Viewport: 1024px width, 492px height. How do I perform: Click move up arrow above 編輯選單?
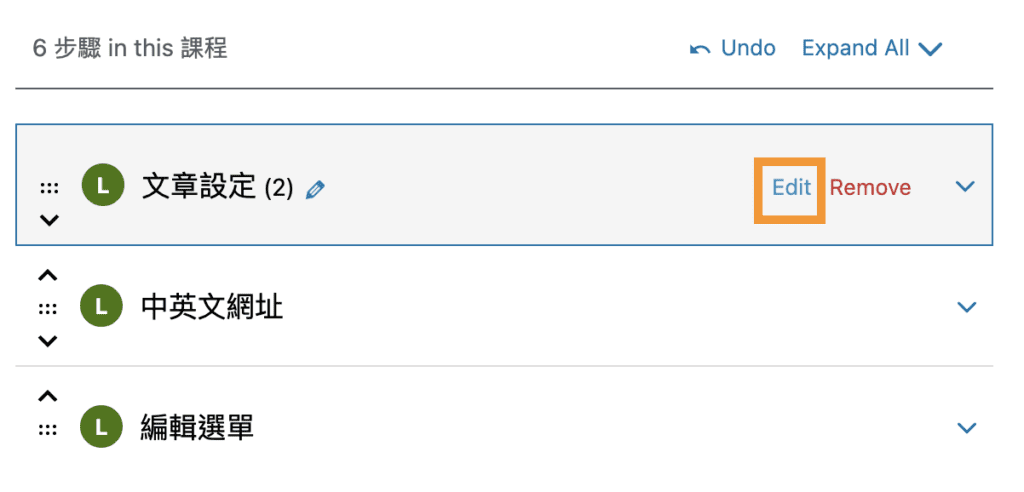tap(48, 396)
